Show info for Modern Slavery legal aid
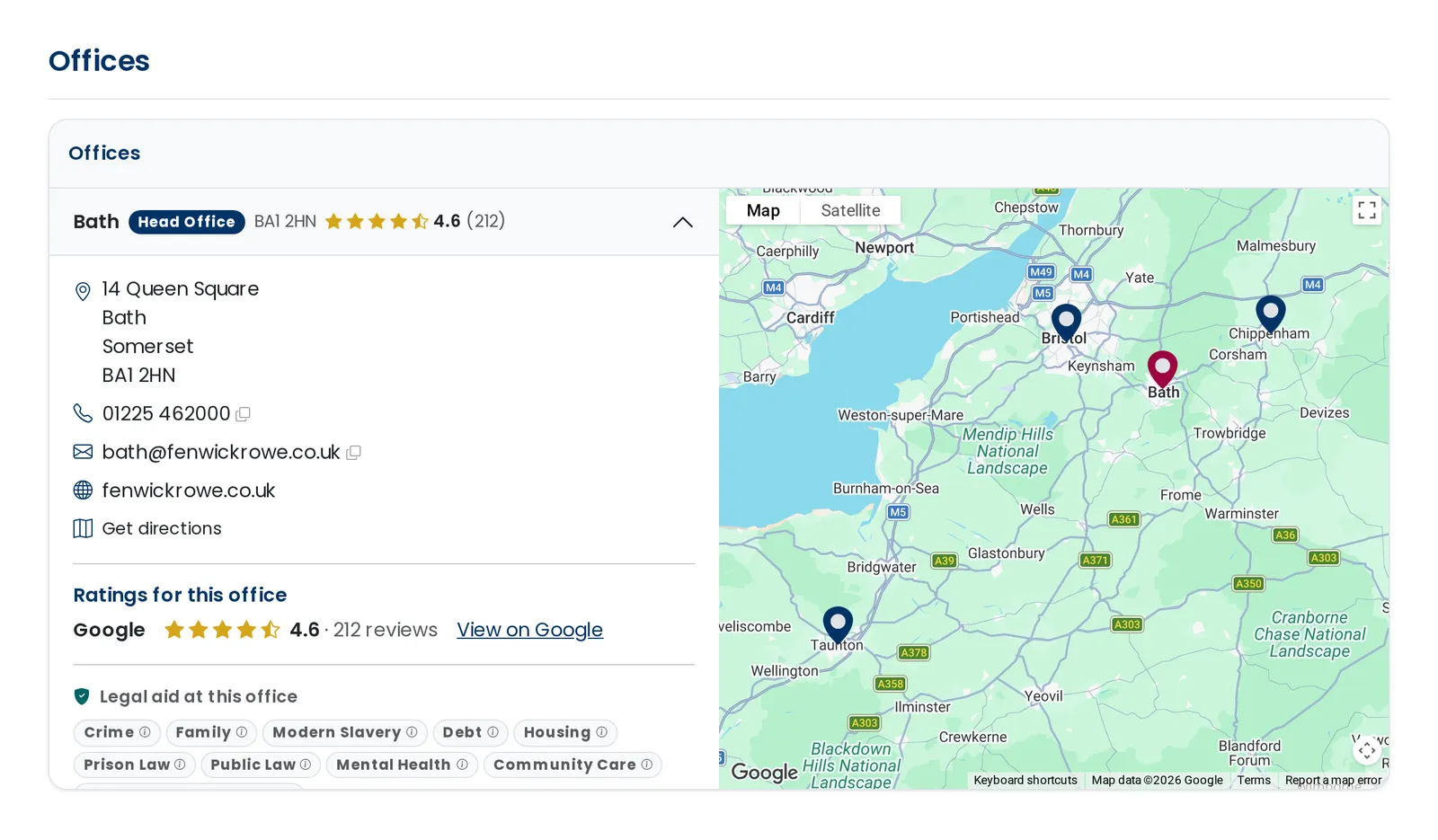 412,732
